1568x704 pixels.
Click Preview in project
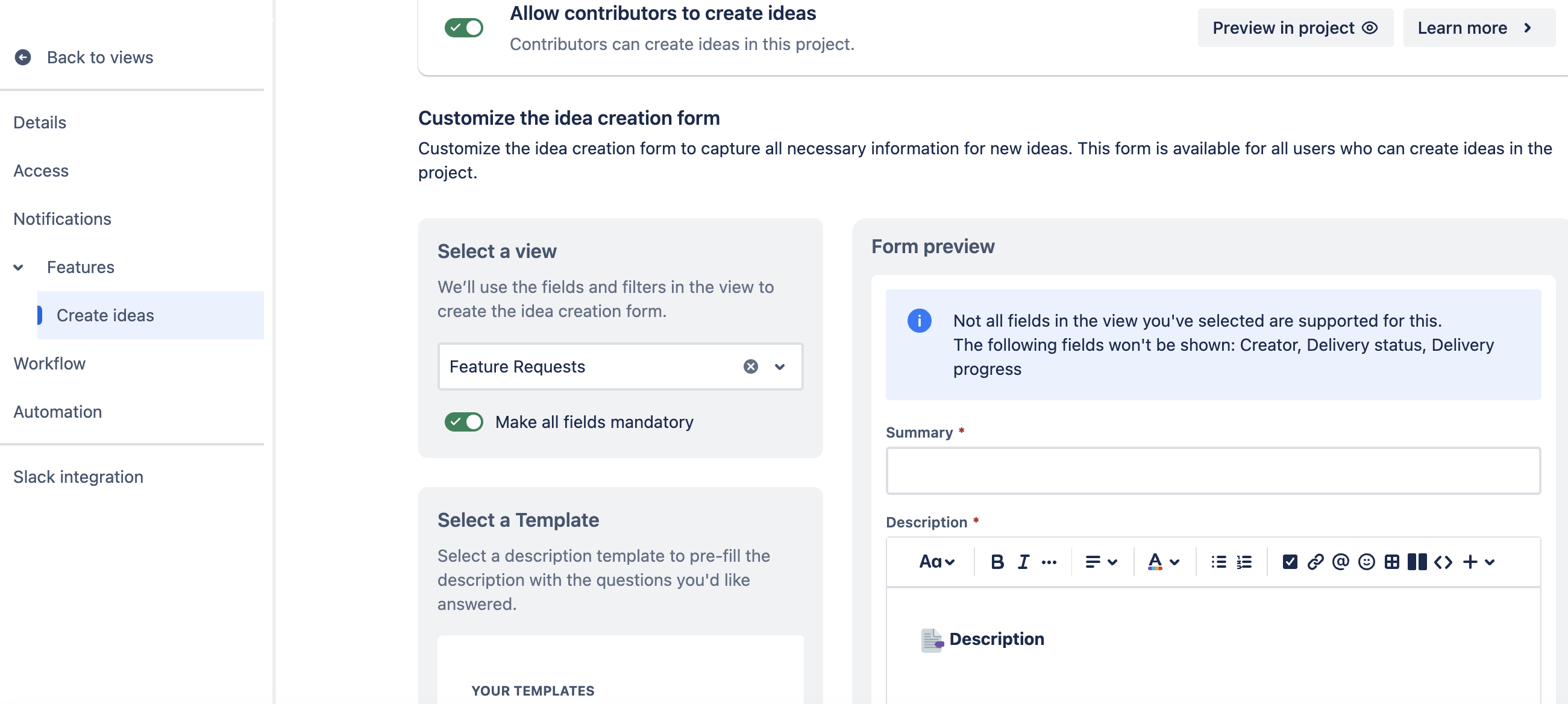(x=1294, y=27)
